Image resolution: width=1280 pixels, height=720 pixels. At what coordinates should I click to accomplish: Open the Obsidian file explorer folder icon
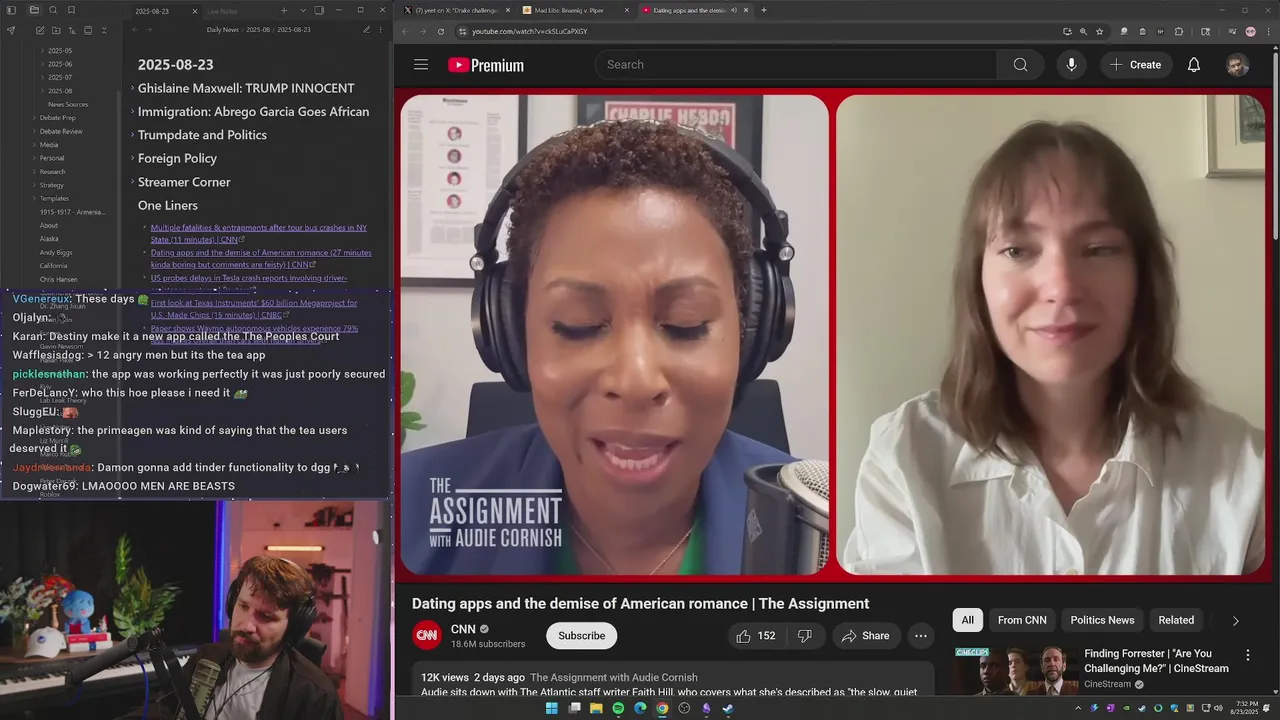tap(33, 10)
